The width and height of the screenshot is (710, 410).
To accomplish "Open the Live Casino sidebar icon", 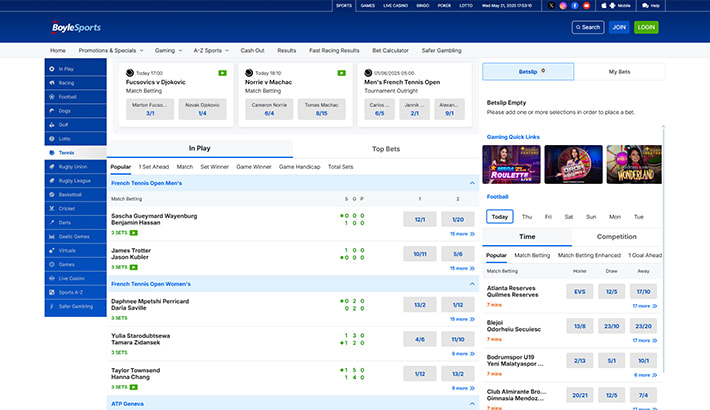I will (52, 278).
